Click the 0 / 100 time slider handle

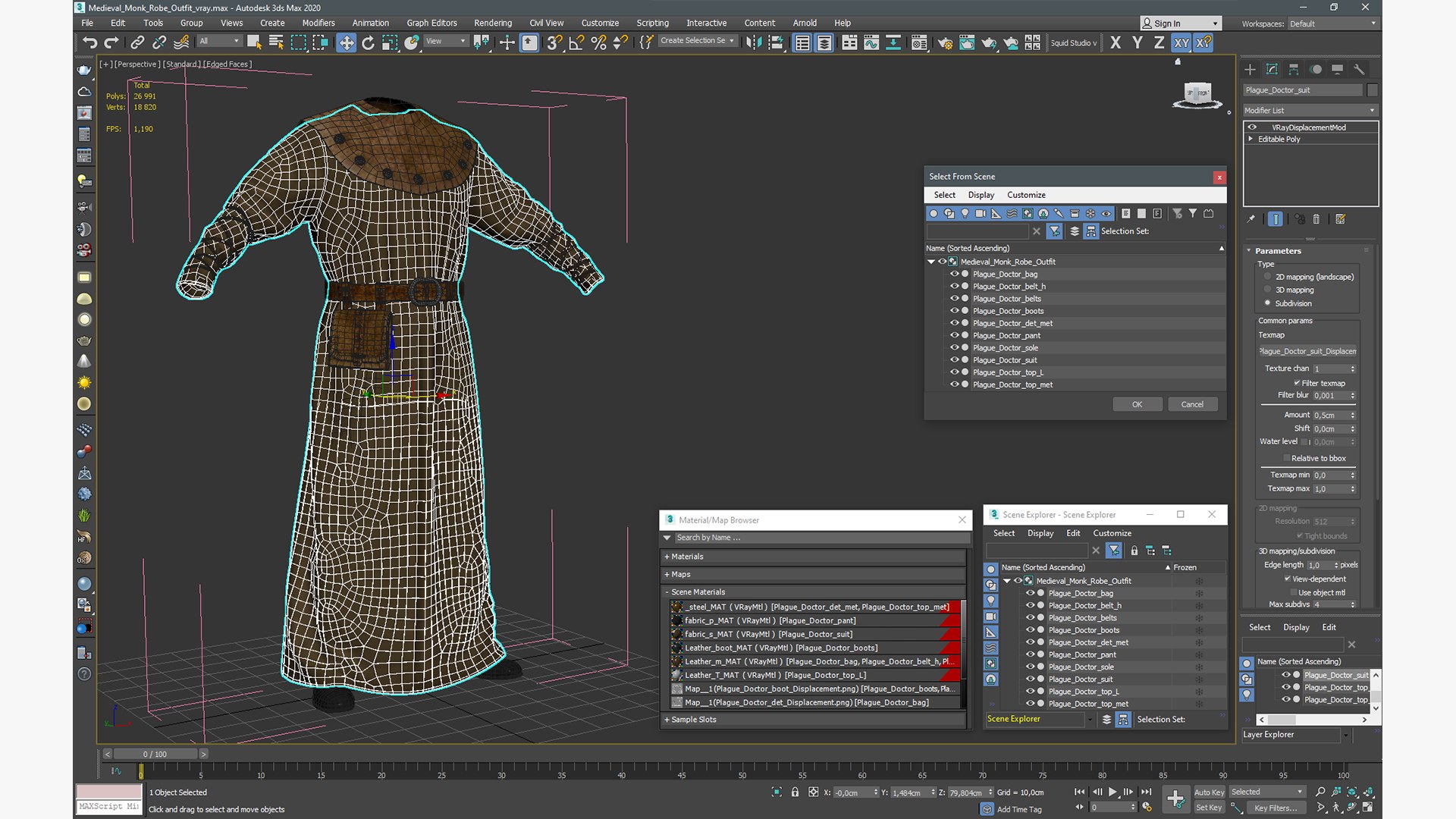pyautogui.click(x=155, y=754)
